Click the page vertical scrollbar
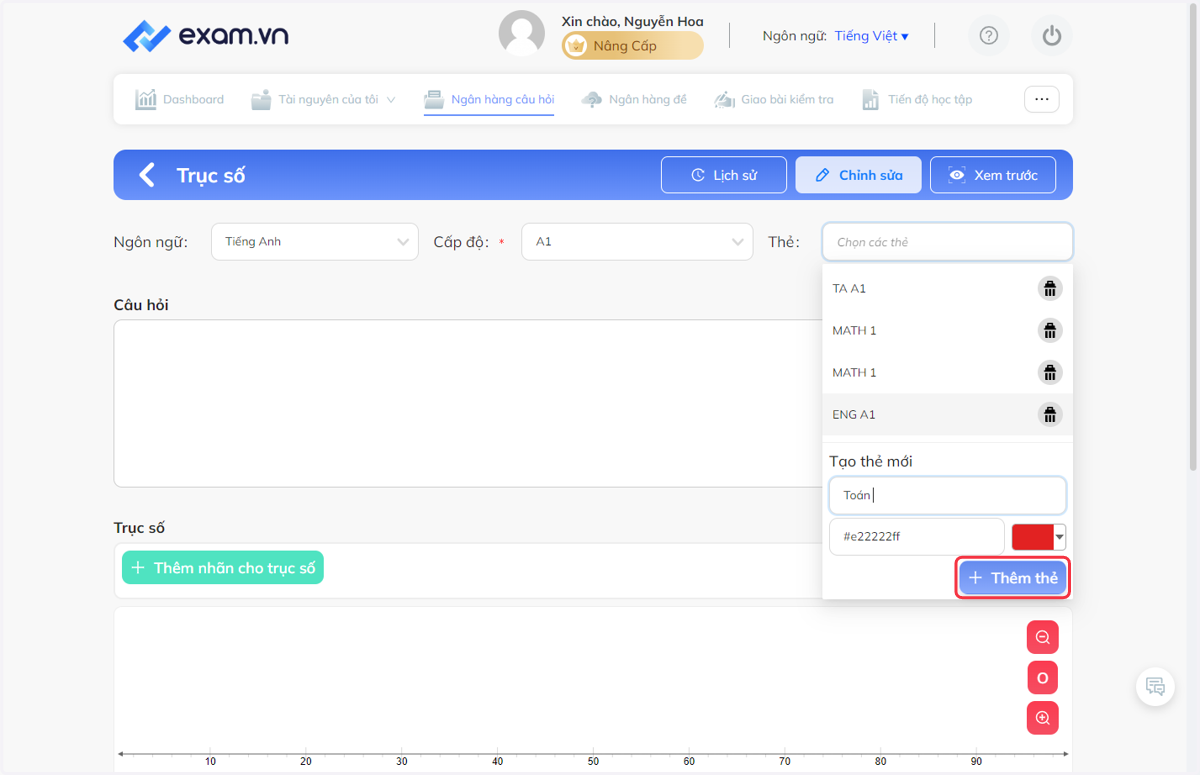Viewport: 1200px width, 775px height. click(1193, 236)
